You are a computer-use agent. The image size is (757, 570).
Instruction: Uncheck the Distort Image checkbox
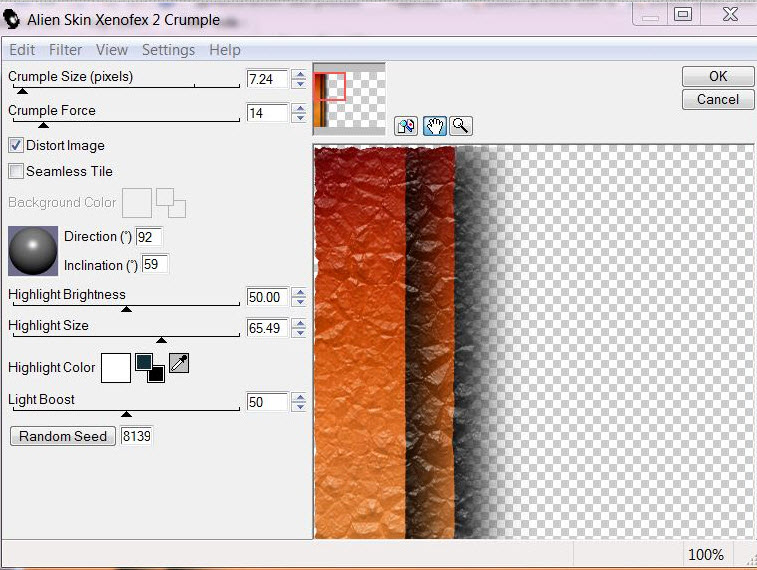click(15, 145)
